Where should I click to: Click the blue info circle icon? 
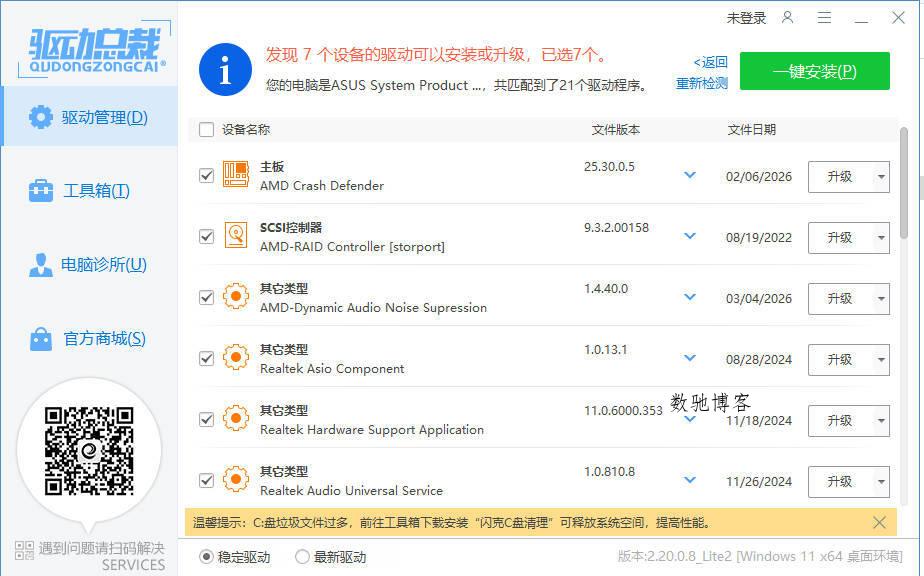(x=225, y=70)
